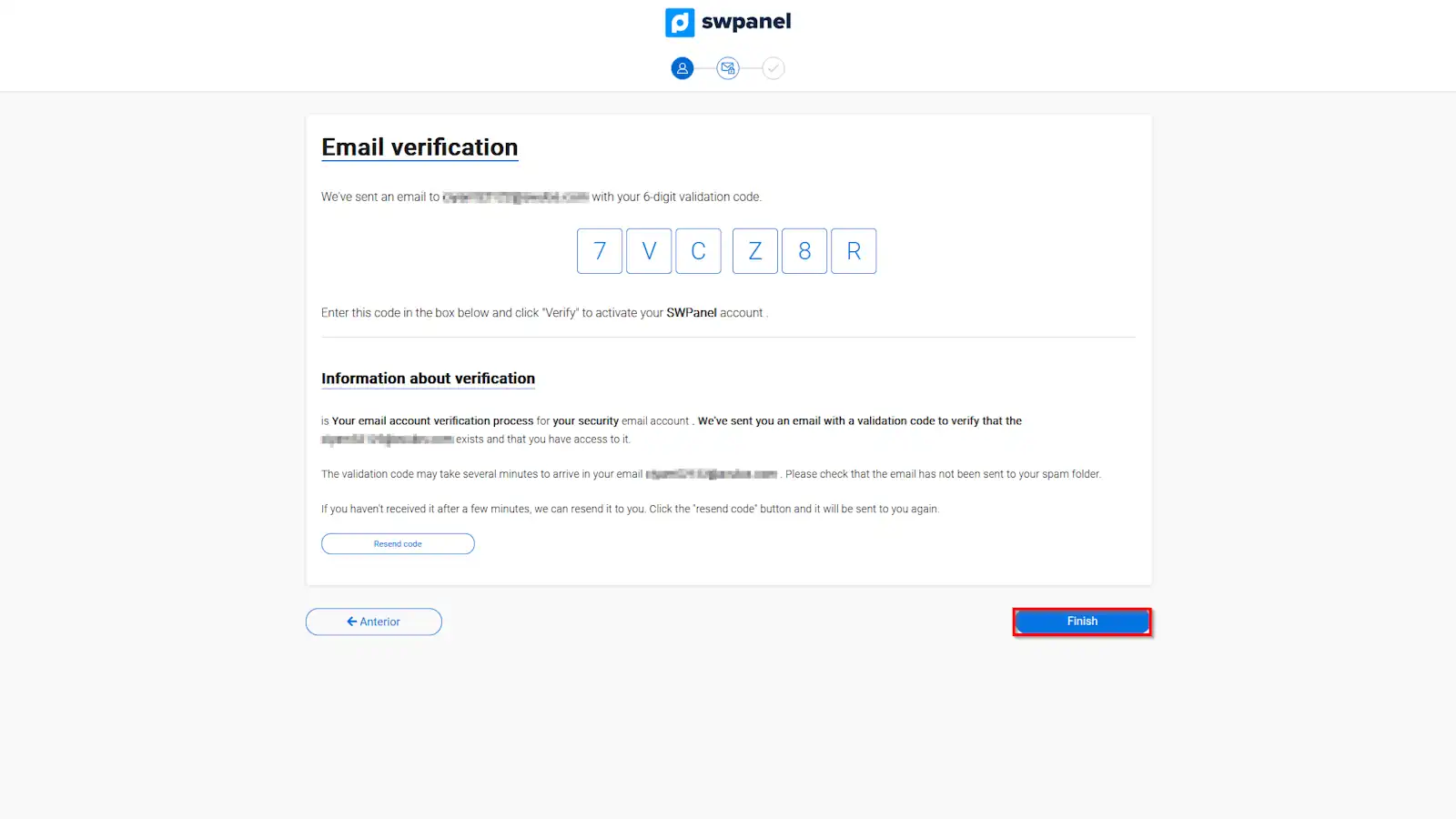
Task: Select the code box showing Z
Action: pyautogui.click(x=755, y=251)
